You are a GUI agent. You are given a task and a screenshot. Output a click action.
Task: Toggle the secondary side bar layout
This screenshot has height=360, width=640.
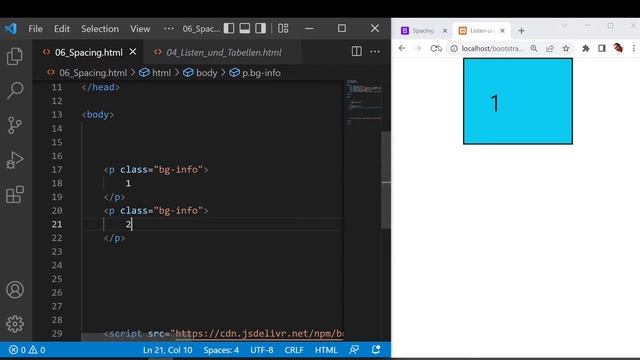(260, 28)
